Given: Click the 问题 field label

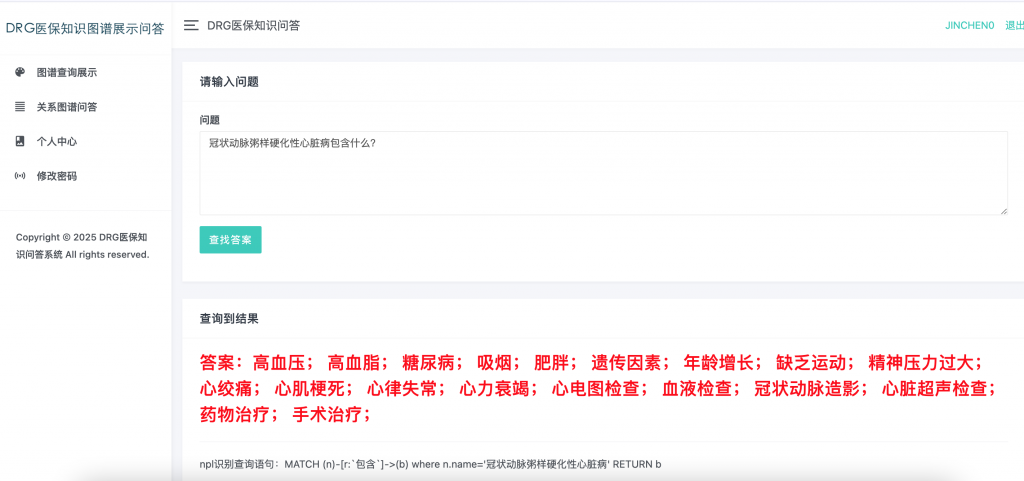Looking at the screenshot, I should click(210, 120).
